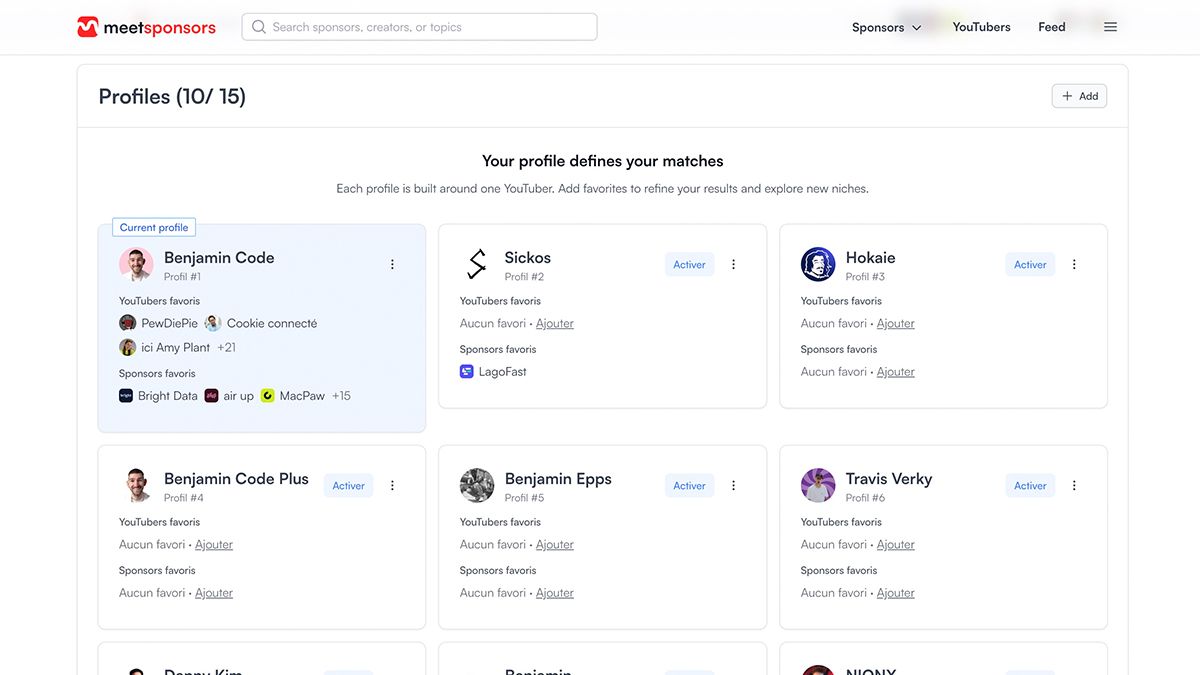Viewport: 1200px width, 675px height.
Task: Open three-dot menu on Benjamin Code profile
Action: tap(392, 264)
